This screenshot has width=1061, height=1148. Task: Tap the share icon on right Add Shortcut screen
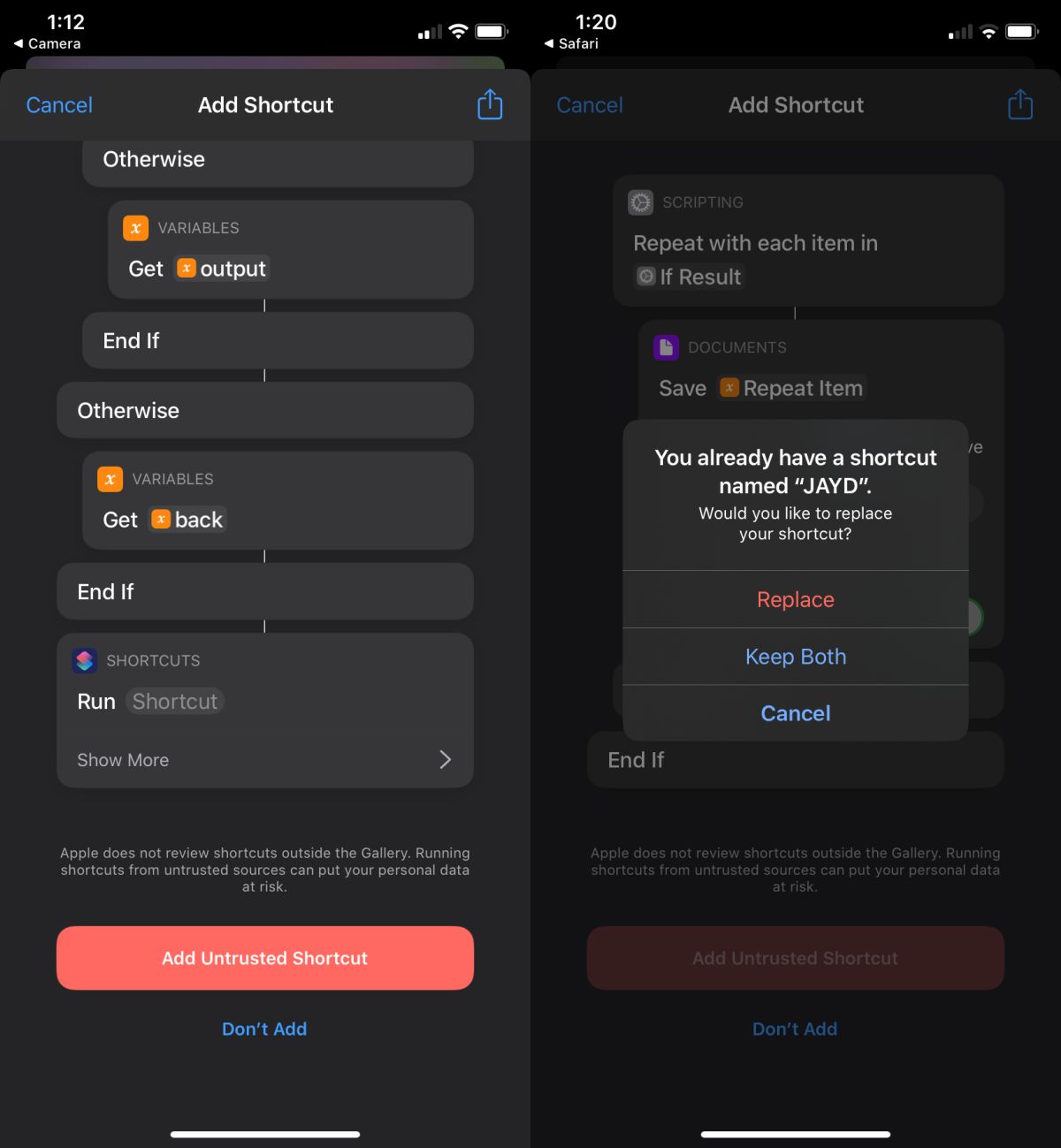(x=1020, y=104)
